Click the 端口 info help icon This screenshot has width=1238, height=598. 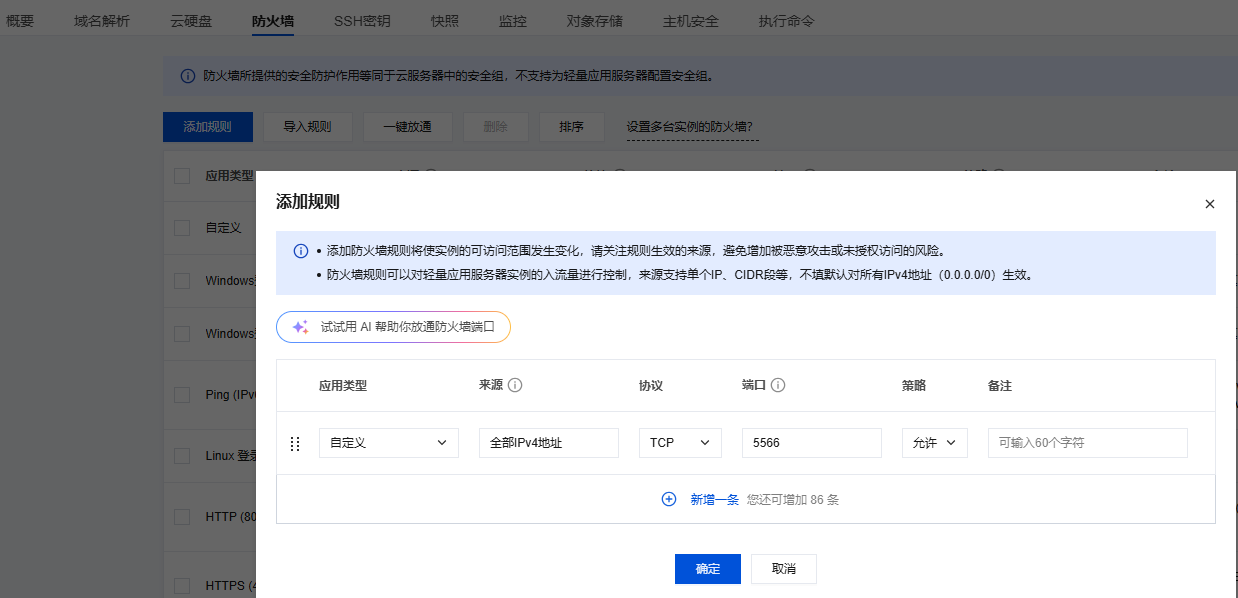point(778,385)
